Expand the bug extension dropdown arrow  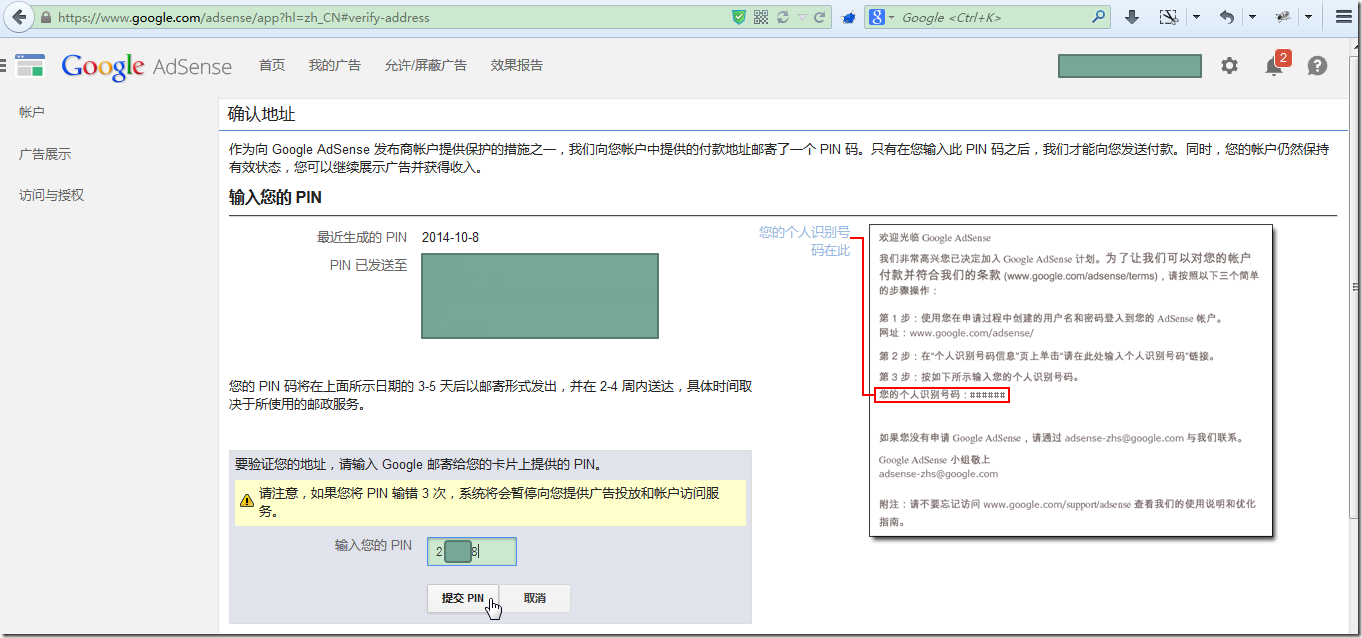1308,17
